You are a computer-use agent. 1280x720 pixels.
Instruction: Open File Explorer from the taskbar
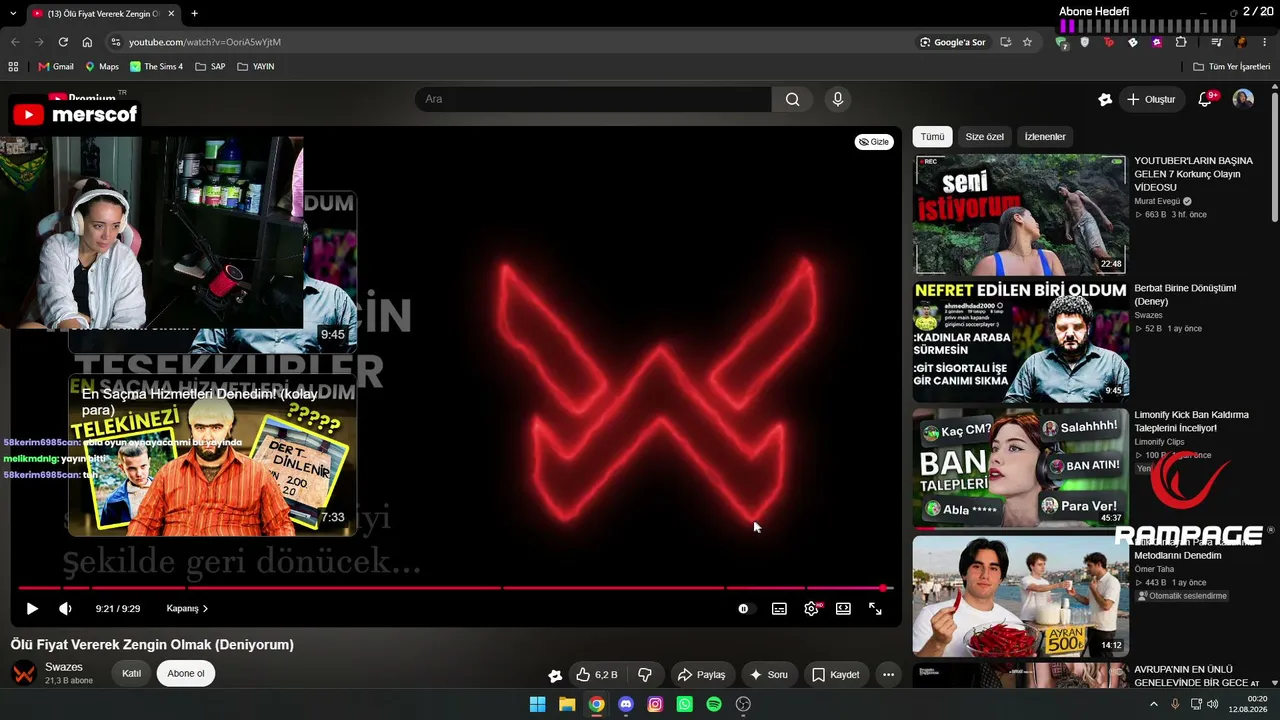(567, 704)
